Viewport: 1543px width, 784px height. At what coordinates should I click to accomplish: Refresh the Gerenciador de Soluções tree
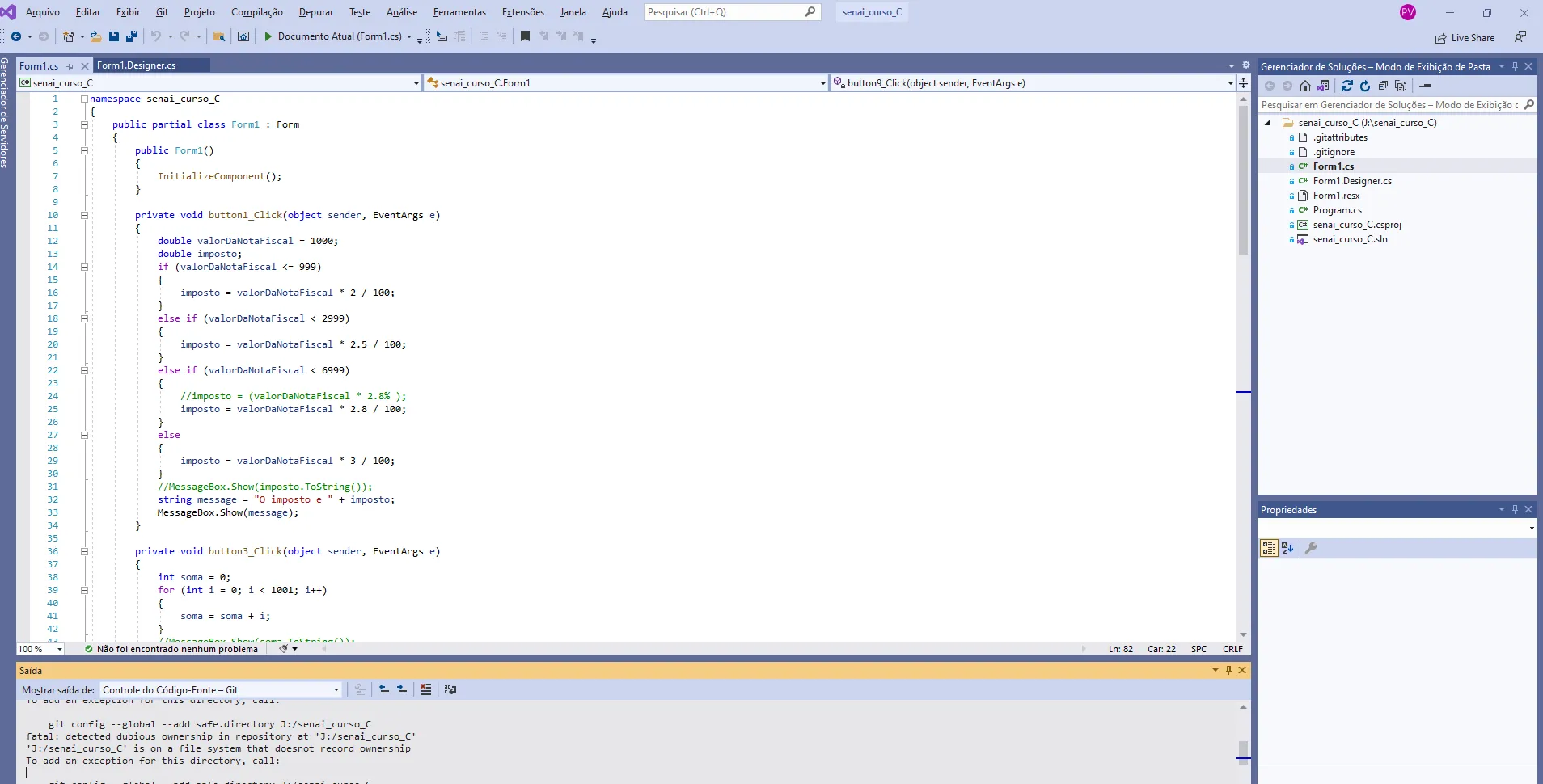click(x=1365, y=86)
